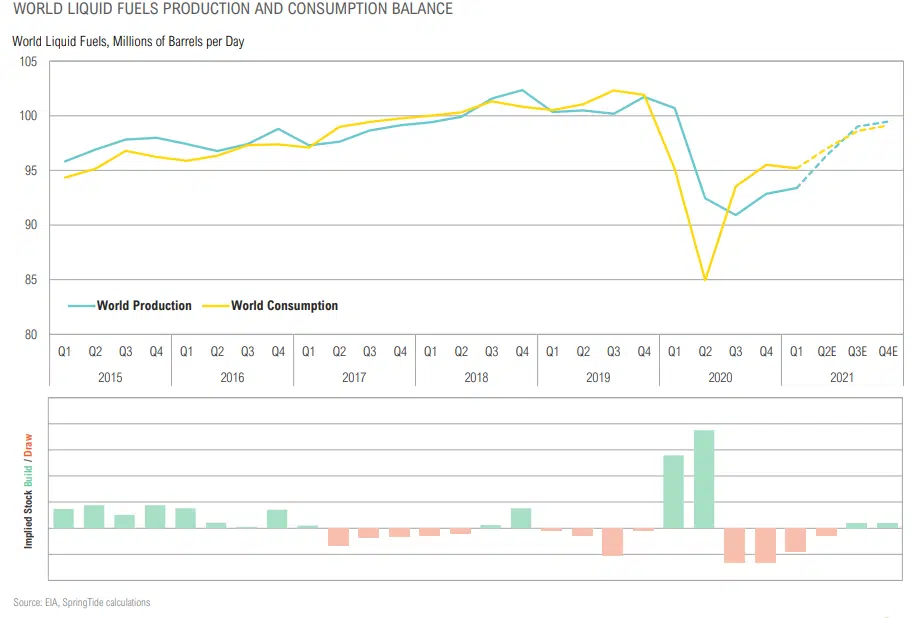This screenshot has height=618, width=918.
Task: Select the Millions of Barrels per Day subtitle
Action: [128, 42]
